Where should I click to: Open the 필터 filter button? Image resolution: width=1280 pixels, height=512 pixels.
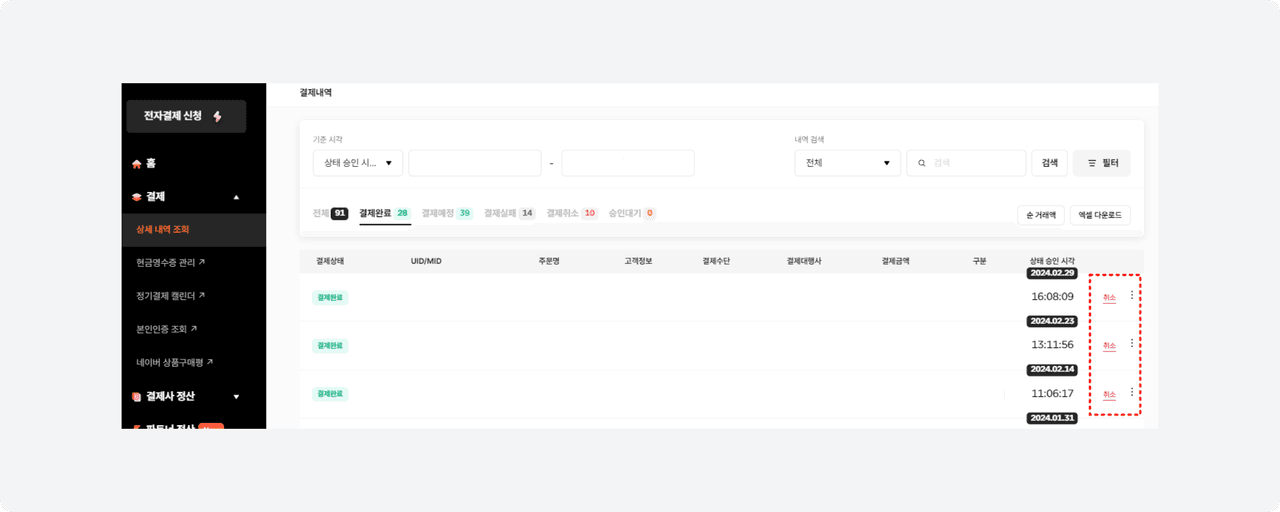tap(1101, 163)
